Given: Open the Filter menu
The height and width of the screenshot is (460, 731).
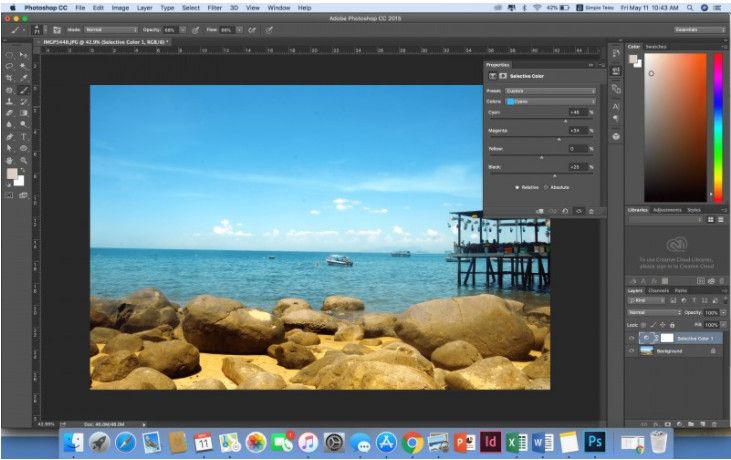Looking at the screenshot, I should (x=214, y=8).
